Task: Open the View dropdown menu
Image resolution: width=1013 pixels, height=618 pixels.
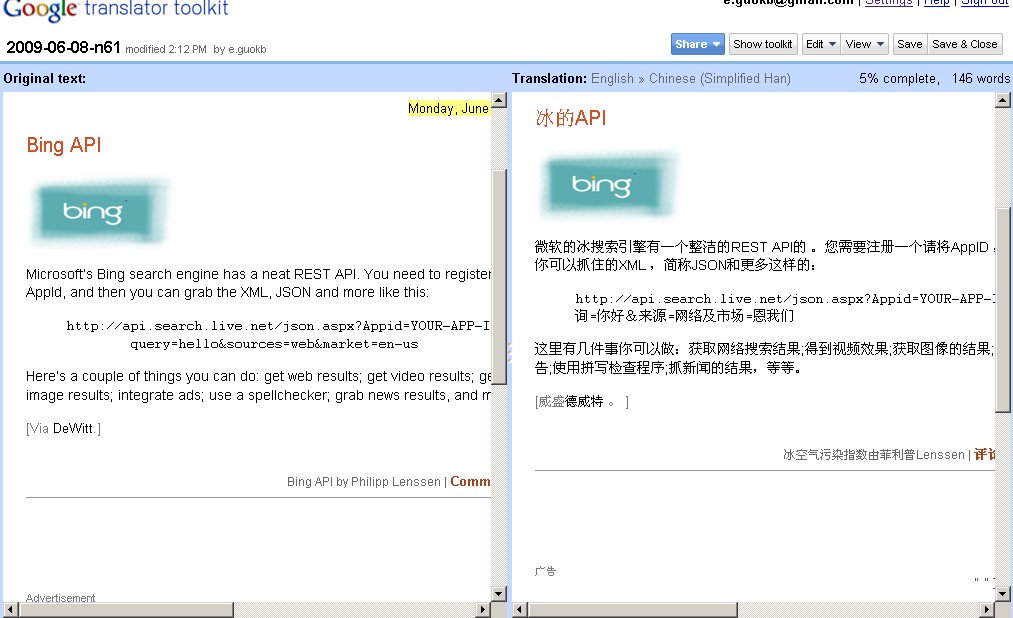Action: (x=864, y=44)
